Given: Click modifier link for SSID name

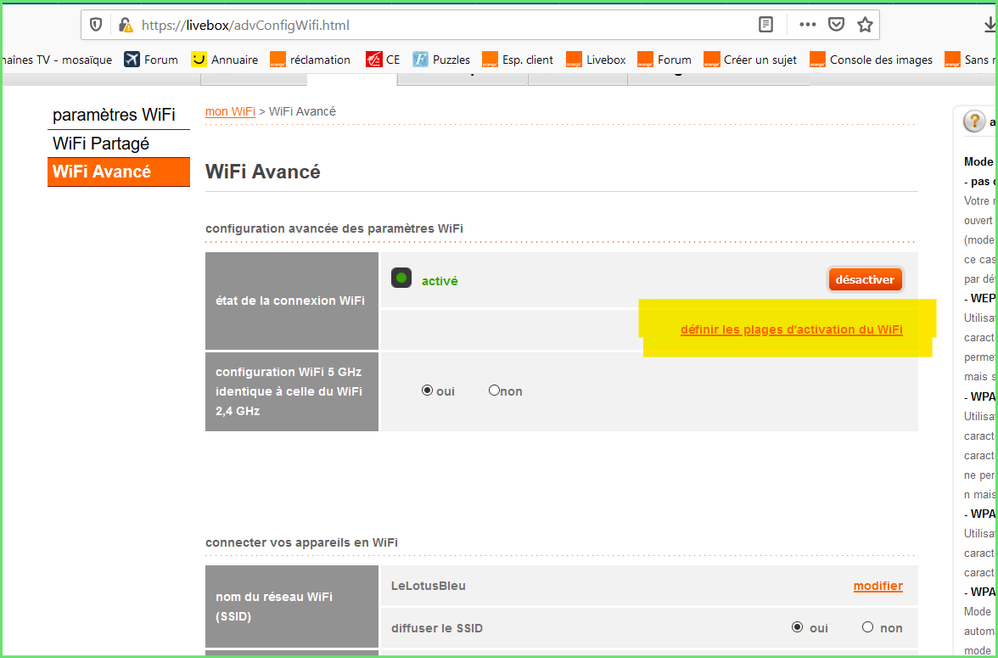Looking at the screenshot, I should tap(878, 586).
